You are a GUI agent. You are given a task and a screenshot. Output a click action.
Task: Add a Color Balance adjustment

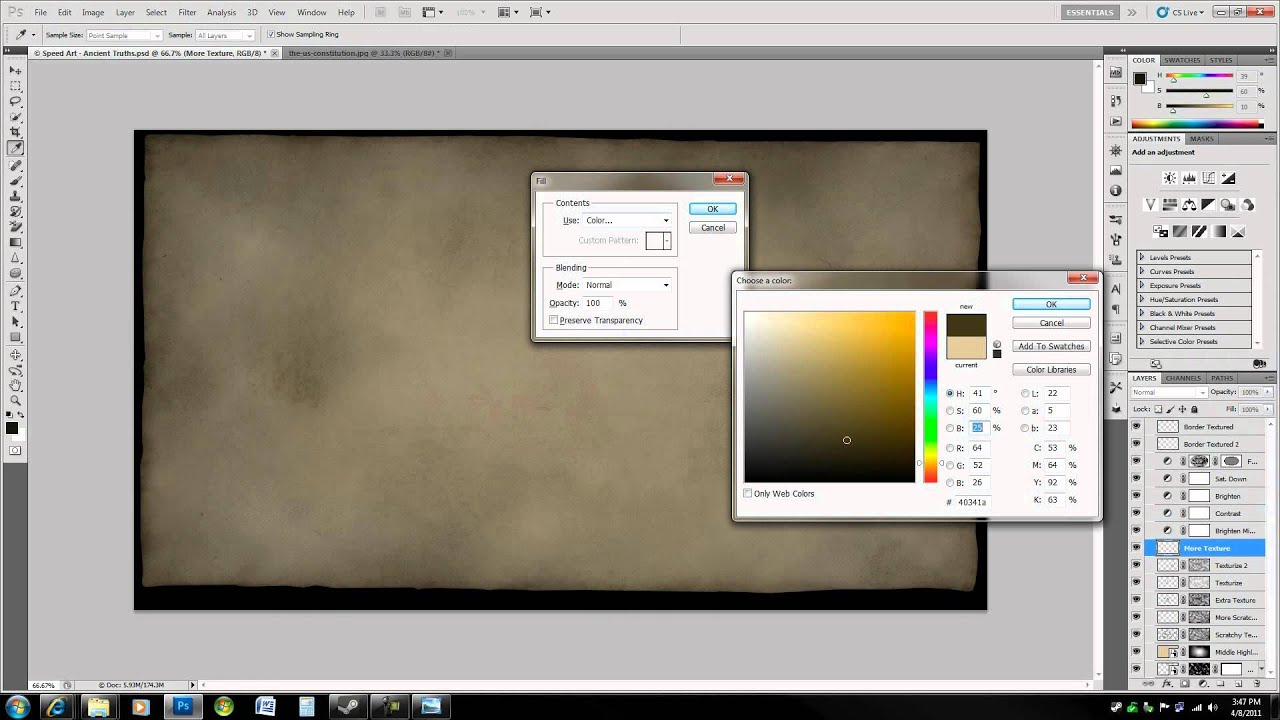(x=1189, y=205)
